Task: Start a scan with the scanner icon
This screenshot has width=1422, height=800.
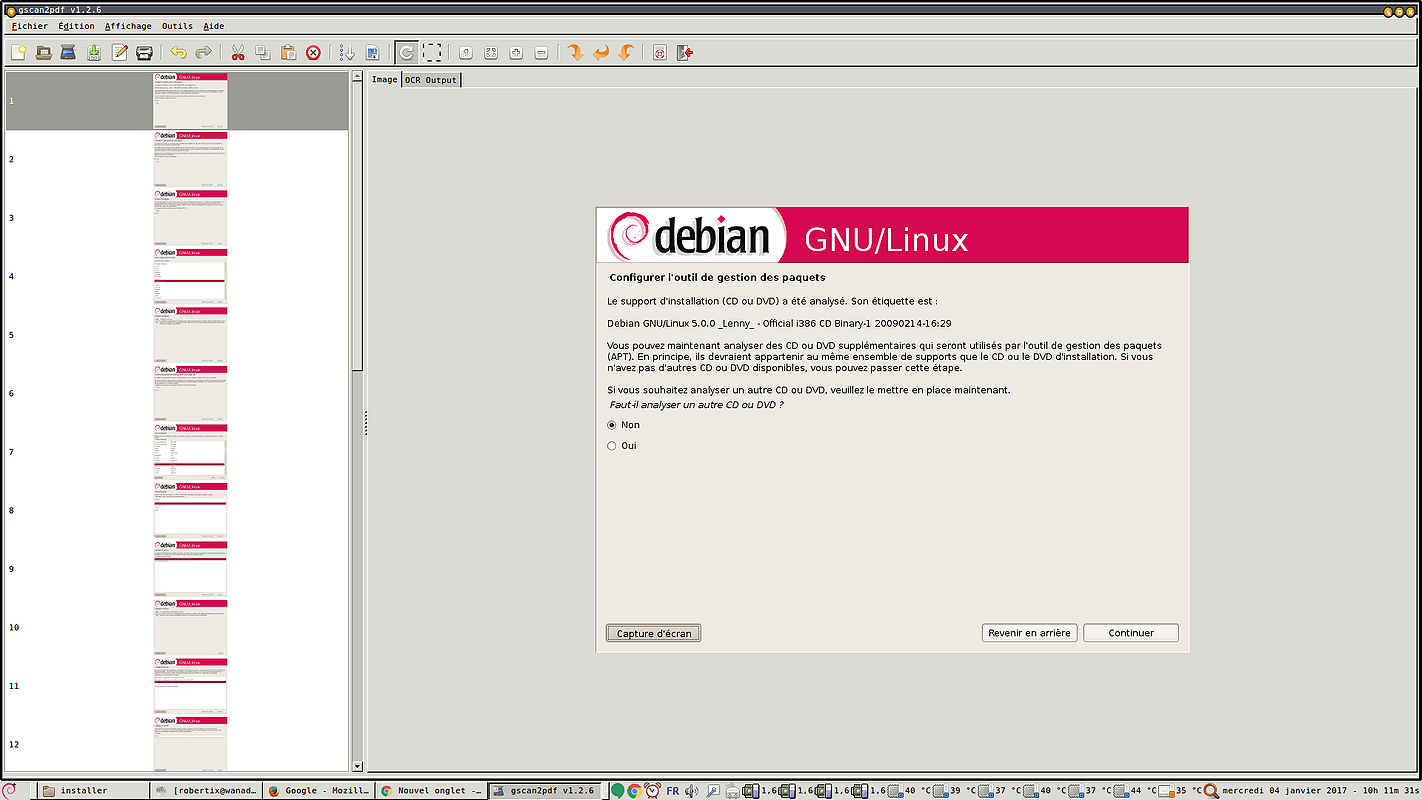Action: point(69,52)
